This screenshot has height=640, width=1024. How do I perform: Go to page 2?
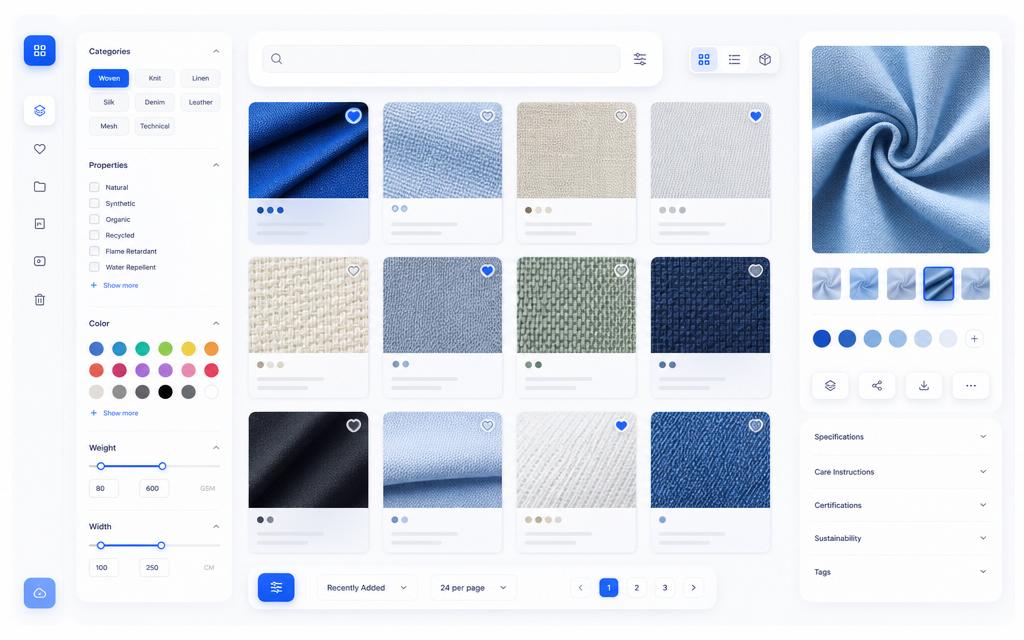(x=637, y=588)
